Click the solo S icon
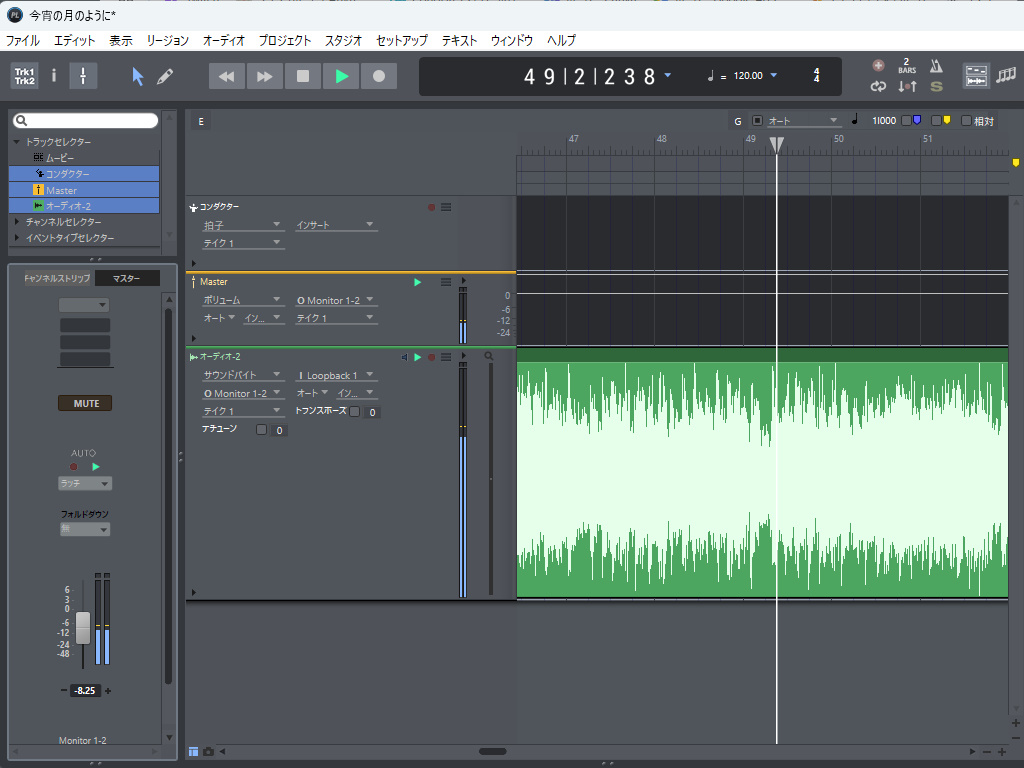Viewport: 1024px width, 768px height. [936, 87]
